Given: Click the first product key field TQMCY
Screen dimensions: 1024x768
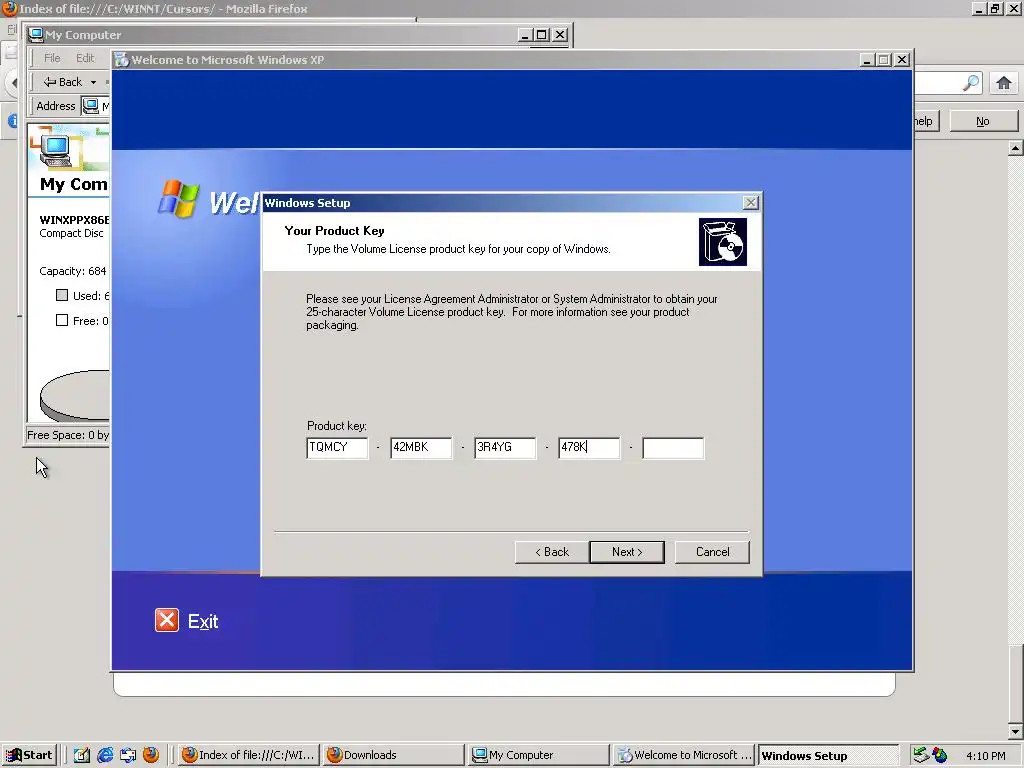Looking at the screenshot, I should point(337,448).
